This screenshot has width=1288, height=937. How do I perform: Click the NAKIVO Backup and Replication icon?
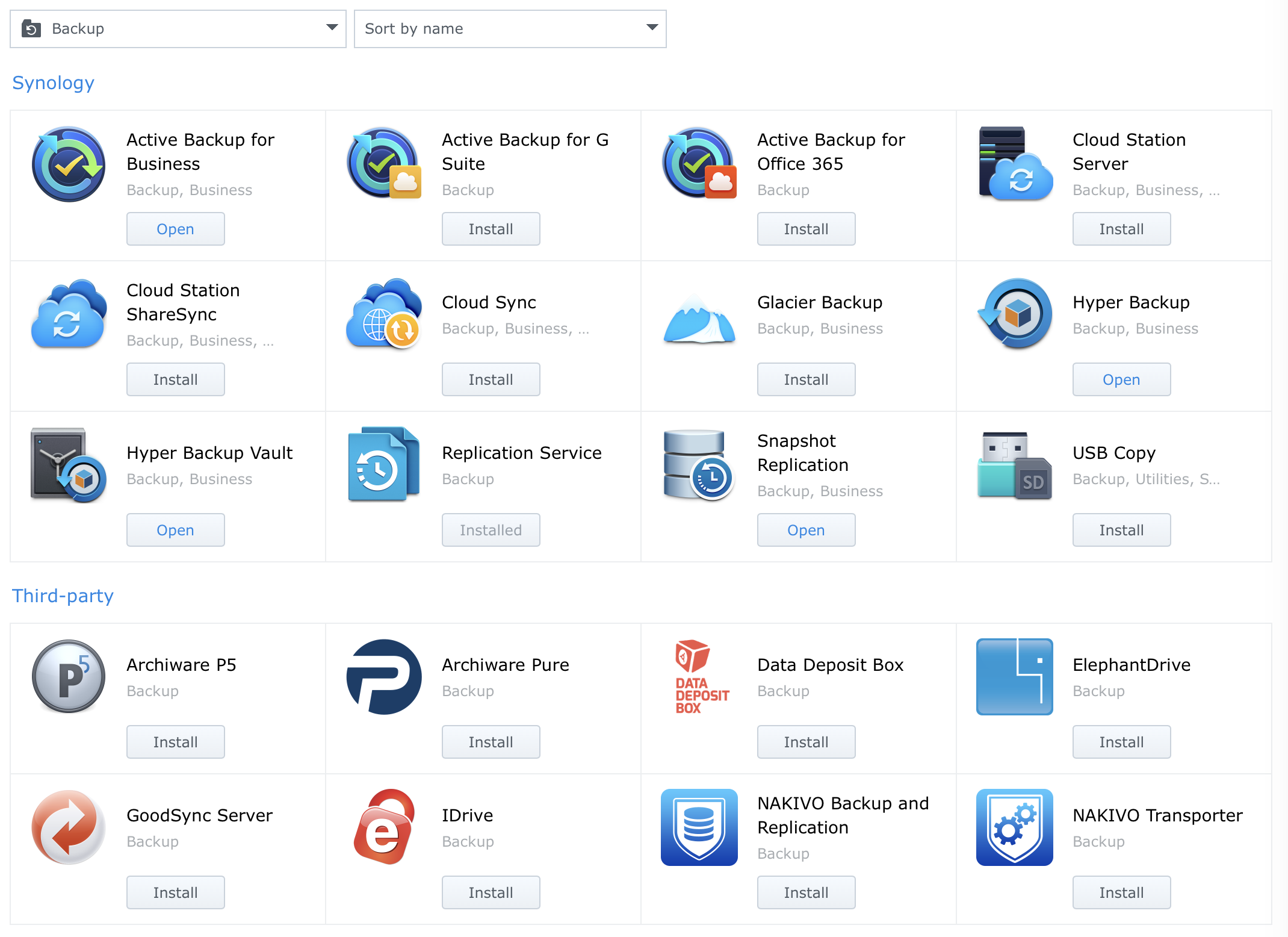pyautogui.click(x=699, y=827)
